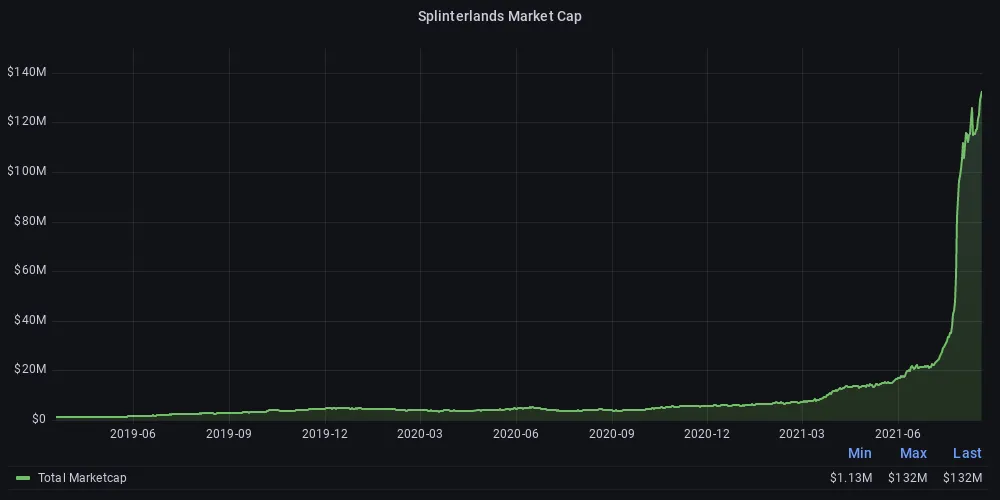Viewport: 1000px width, 500px height.
Task: Click the 2019-12 x-axis label
Action: 325,434
